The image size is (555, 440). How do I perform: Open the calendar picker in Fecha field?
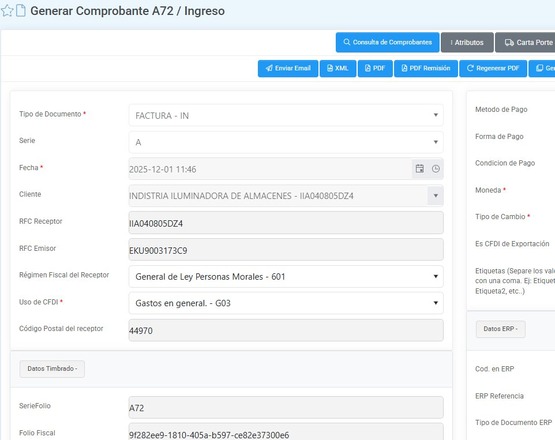click(x=420, y=169)
